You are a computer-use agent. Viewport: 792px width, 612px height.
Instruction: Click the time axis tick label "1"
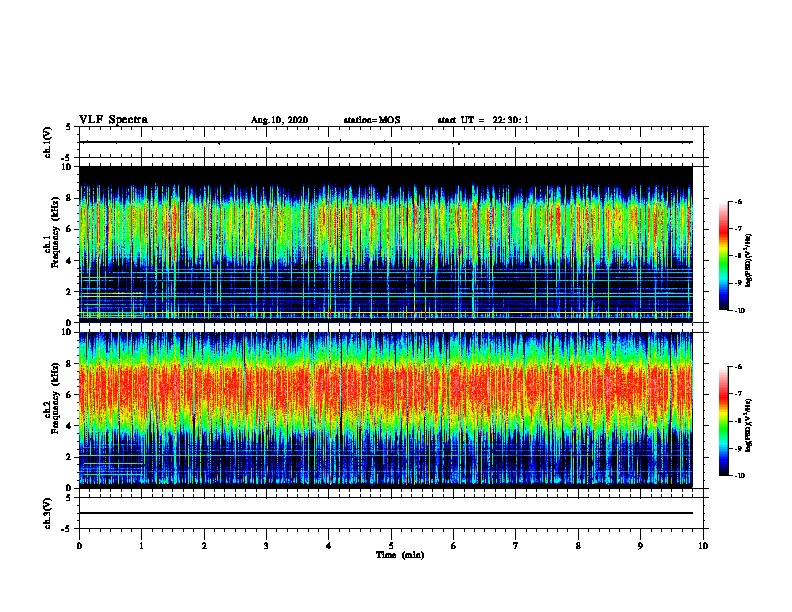tap(141, 546)
